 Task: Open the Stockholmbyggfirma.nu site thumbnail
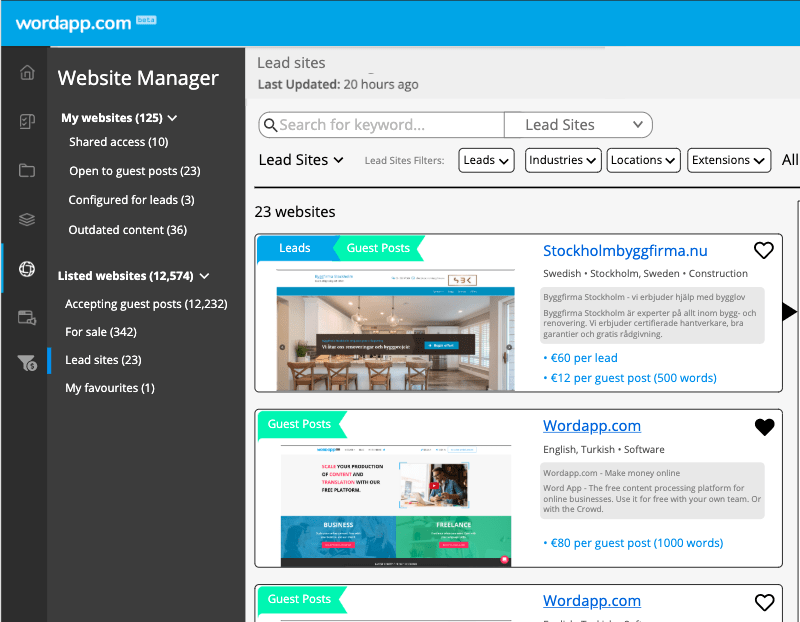pos(395,330)
